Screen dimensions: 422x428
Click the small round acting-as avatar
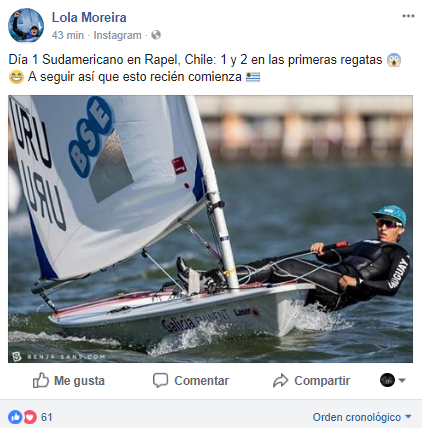pyautogui.click(x=387, y=380)
